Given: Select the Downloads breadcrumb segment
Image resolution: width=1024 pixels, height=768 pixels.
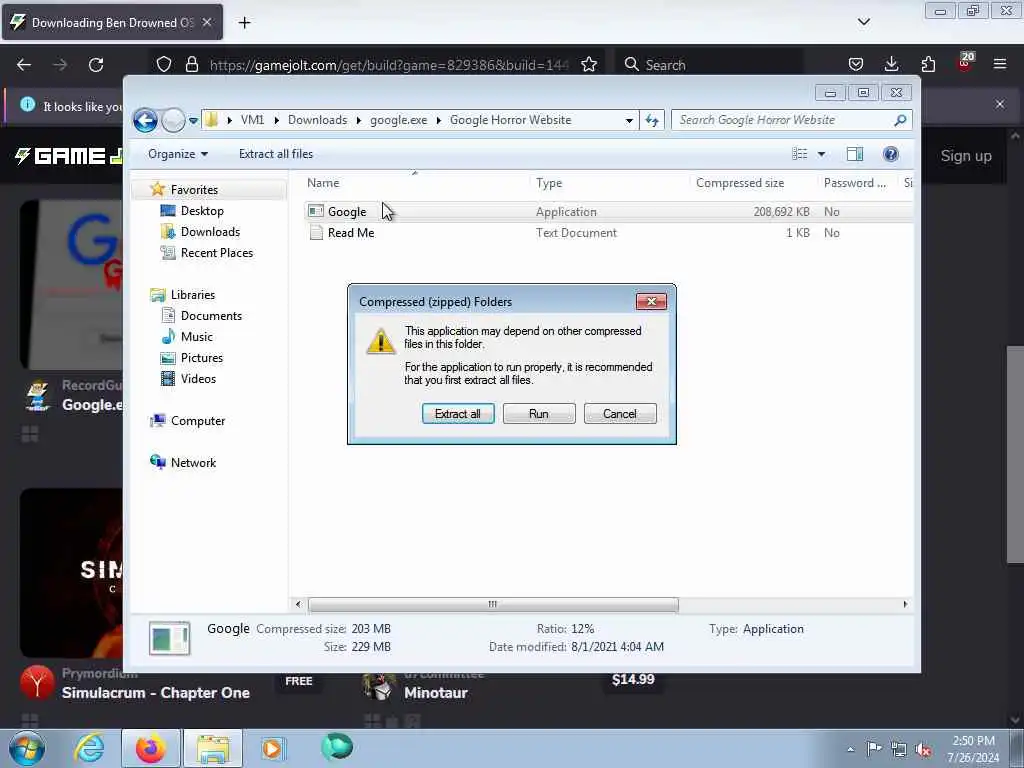Looking at the screenshot, I should [317, 120].
